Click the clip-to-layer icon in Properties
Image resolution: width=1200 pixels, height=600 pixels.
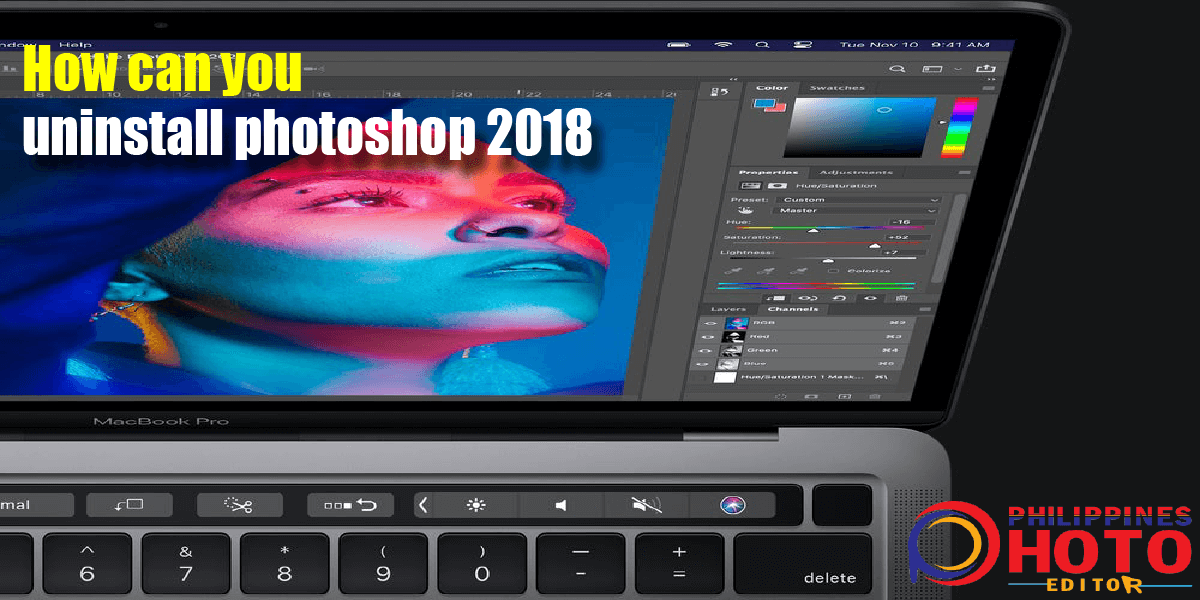click(776, 298)
